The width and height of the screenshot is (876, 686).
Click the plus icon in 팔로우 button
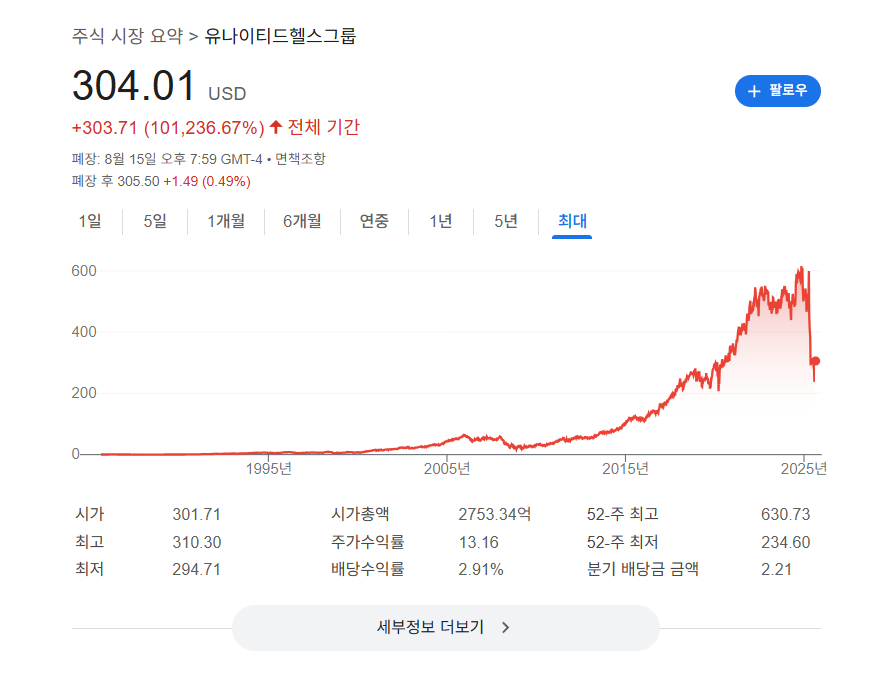coord(754,91)
